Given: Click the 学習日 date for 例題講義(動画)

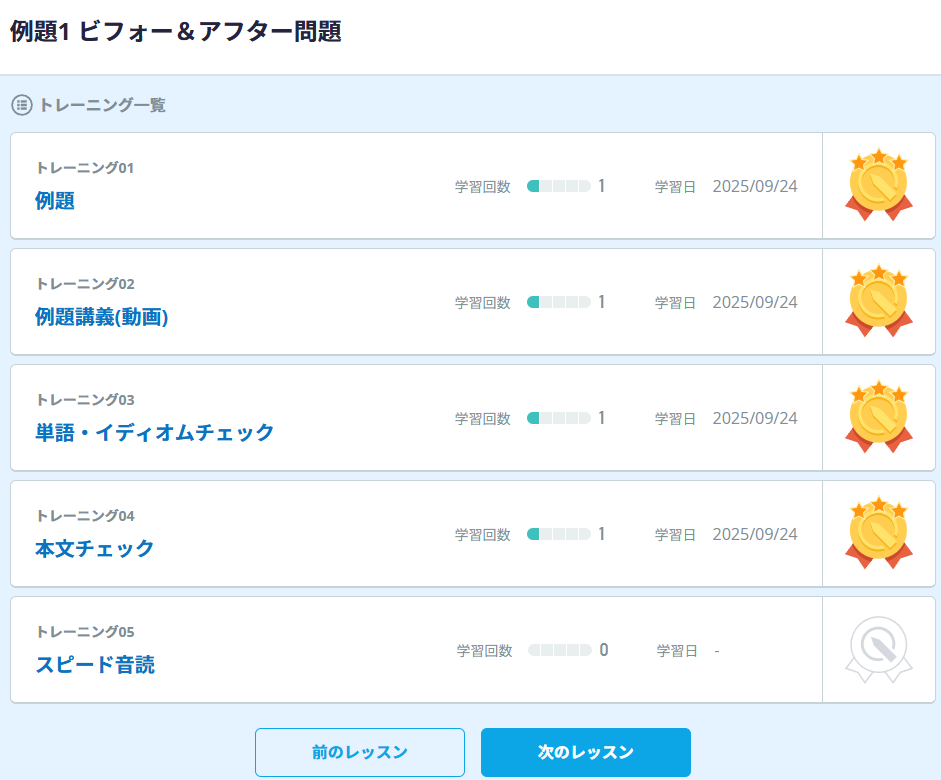Looking at the screenshot, I should click(x=755, y=302).
